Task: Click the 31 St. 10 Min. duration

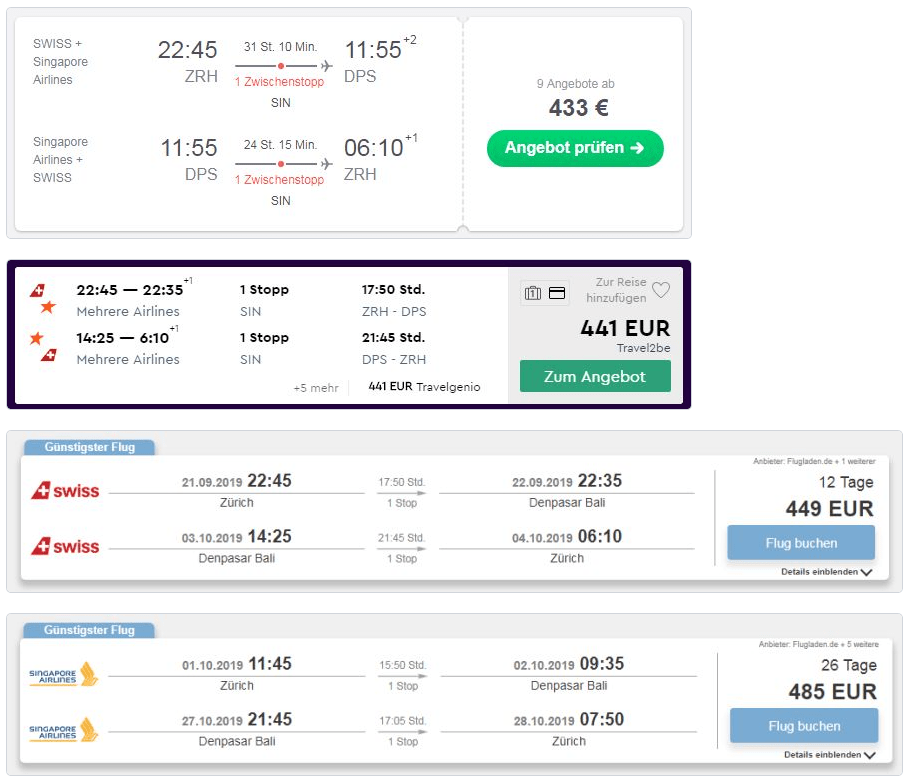Action: [281, 47]
